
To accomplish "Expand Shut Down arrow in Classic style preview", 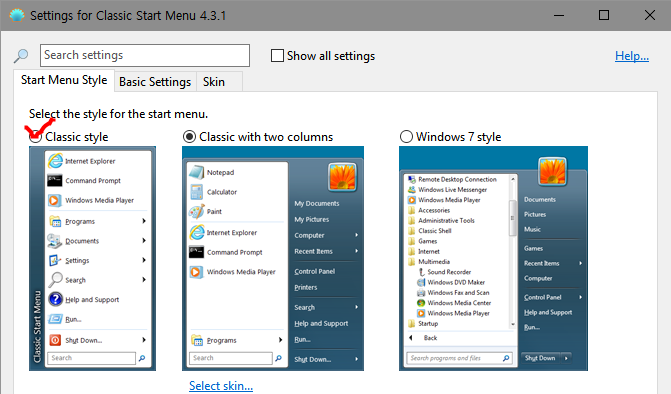I will (144, 340).
